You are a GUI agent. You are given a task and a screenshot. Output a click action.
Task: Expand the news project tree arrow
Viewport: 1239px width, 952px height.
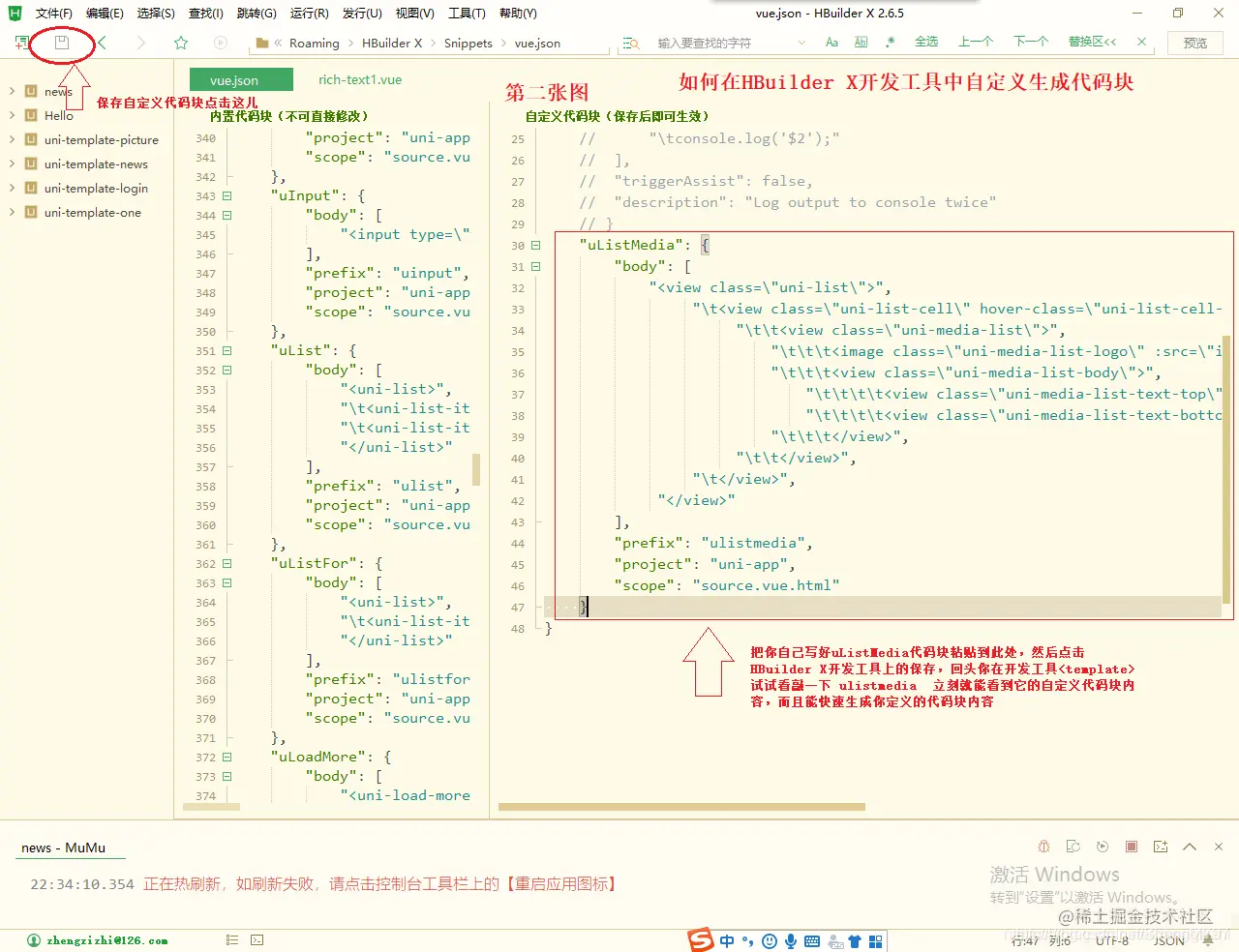[12, 91]
